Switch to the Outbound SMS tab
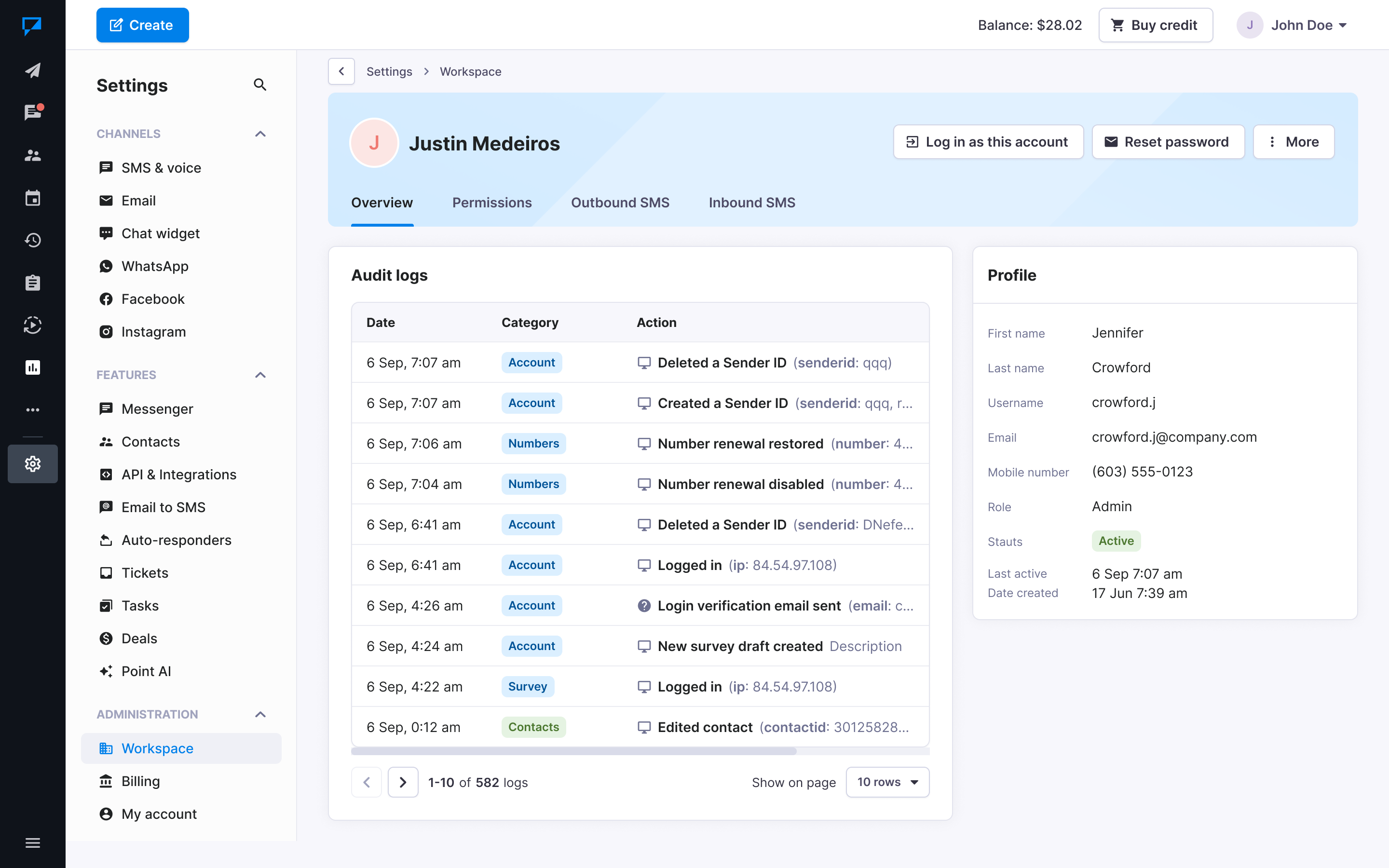This screenshot has height=868, width=1389. [x=620, y=203]
